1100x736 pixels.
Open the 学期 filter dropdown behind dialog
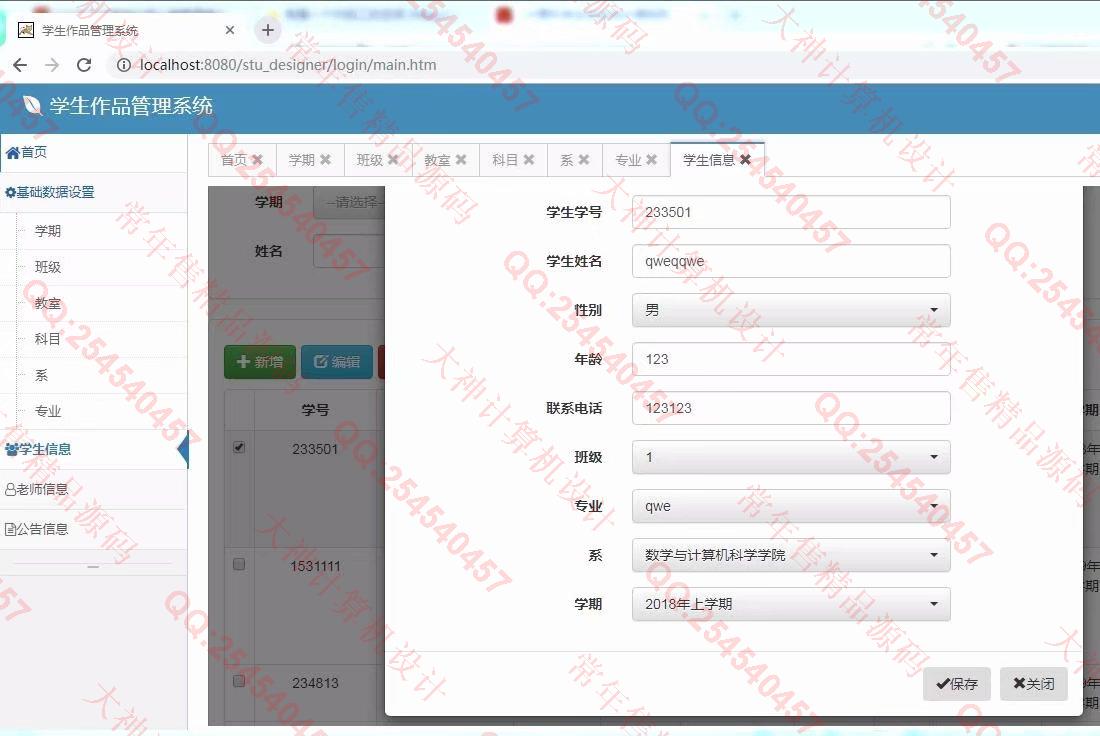[349, 202]
